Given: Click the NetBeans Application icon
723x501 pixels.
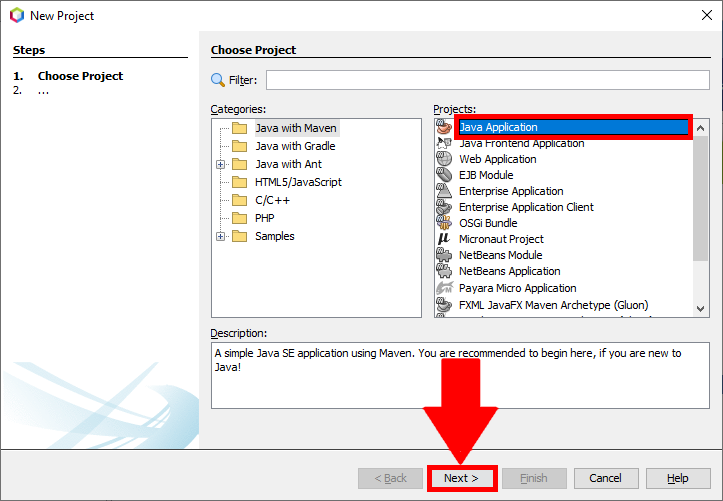Looking at the screenshot, I should (x=444, y=271).
